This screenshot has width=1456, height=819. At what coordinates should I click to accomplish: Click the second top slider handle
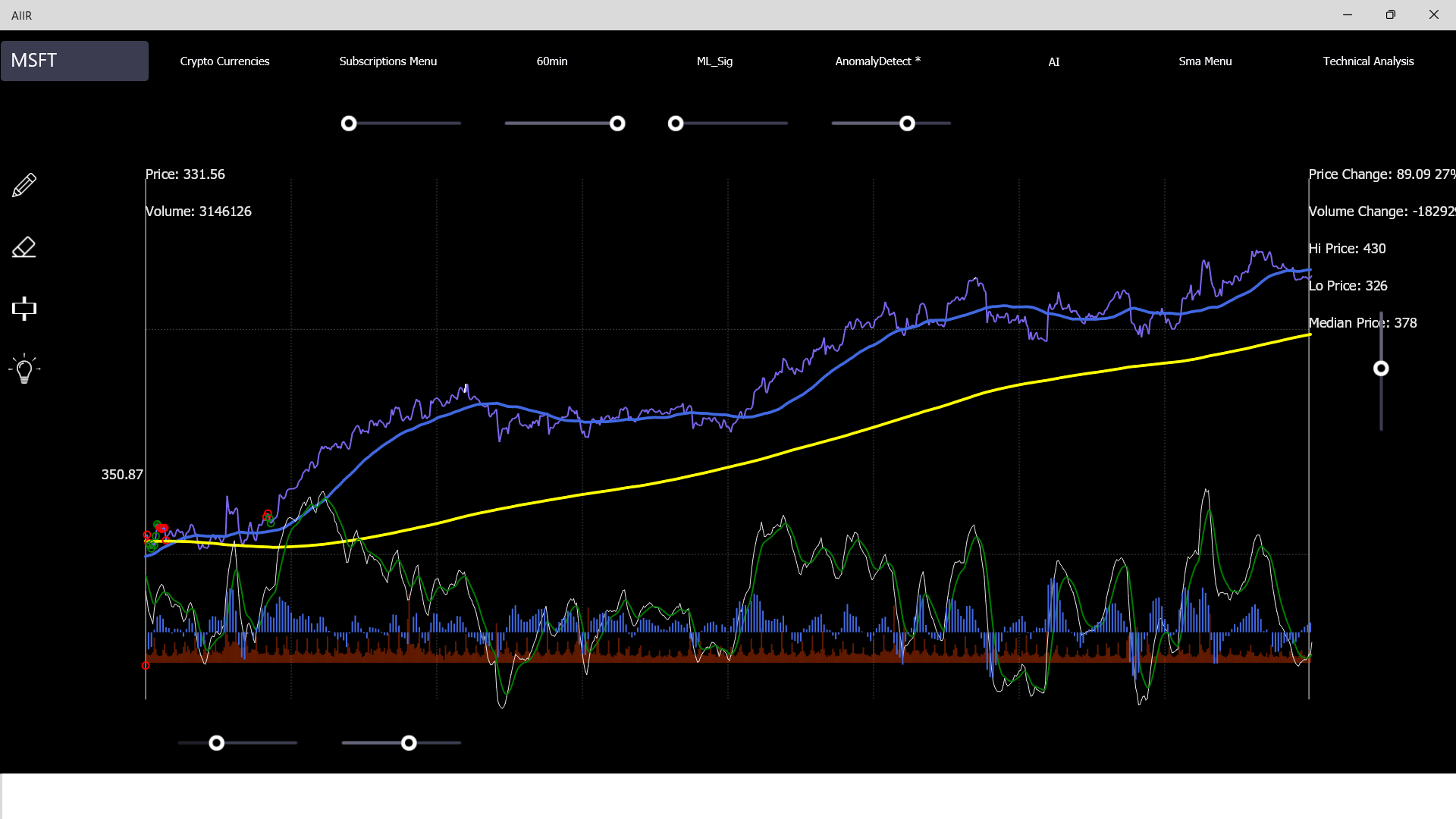point(617,124)
